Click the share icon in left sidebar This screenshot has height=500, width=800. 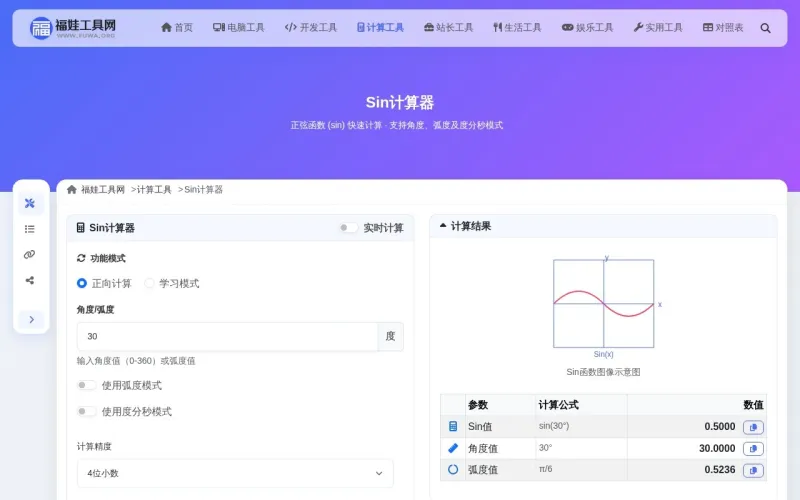(x=30, y=280)
